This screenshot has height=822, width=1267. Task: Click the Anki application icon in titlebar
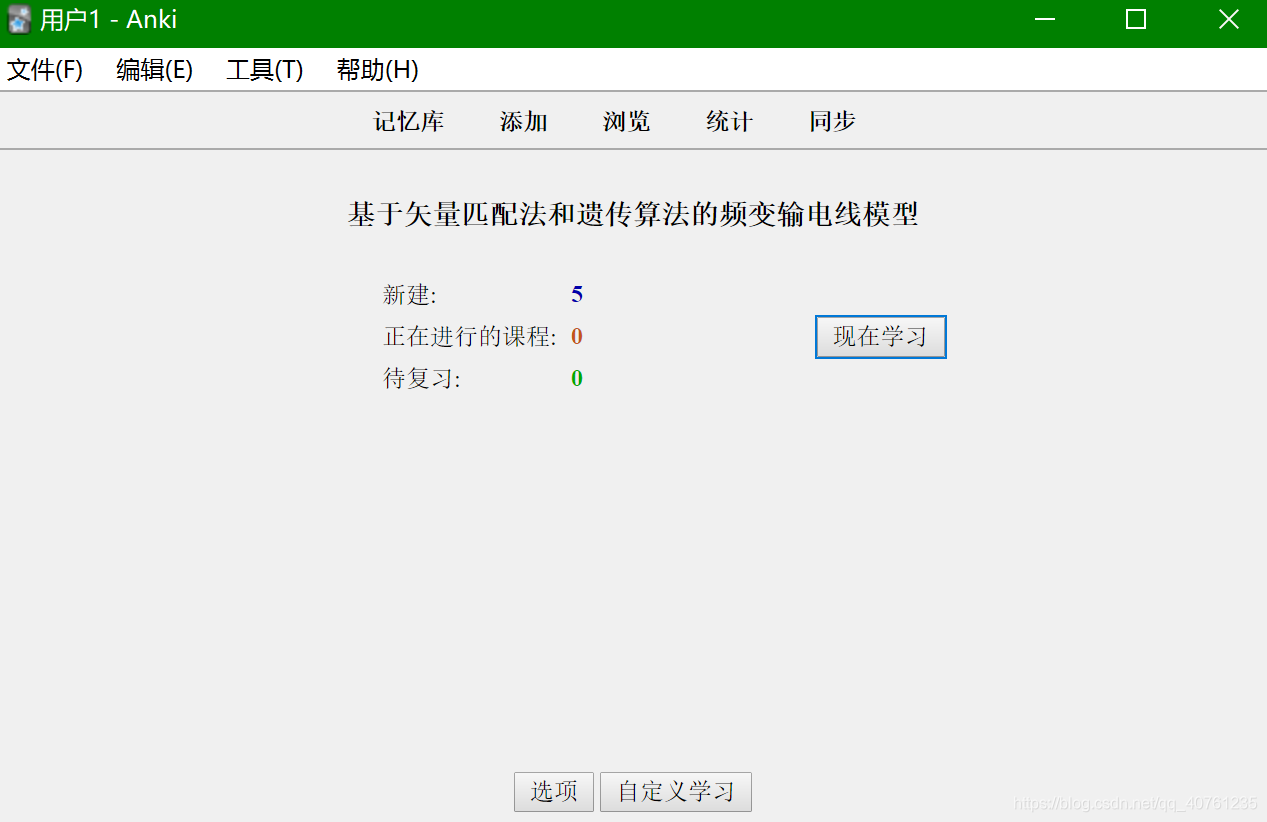(x=18, y=18)
